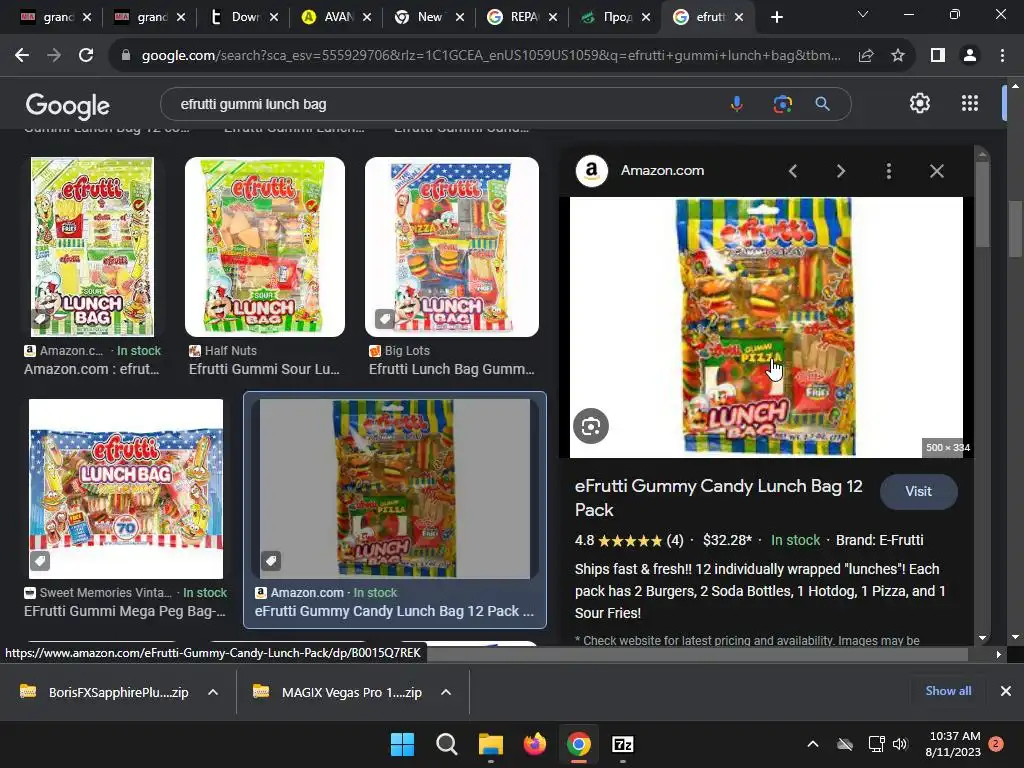This screenshot has height=768, width=1024.
Task: Expand MAGIX Vegas Pro zip download options
Action: click(446, 692)
